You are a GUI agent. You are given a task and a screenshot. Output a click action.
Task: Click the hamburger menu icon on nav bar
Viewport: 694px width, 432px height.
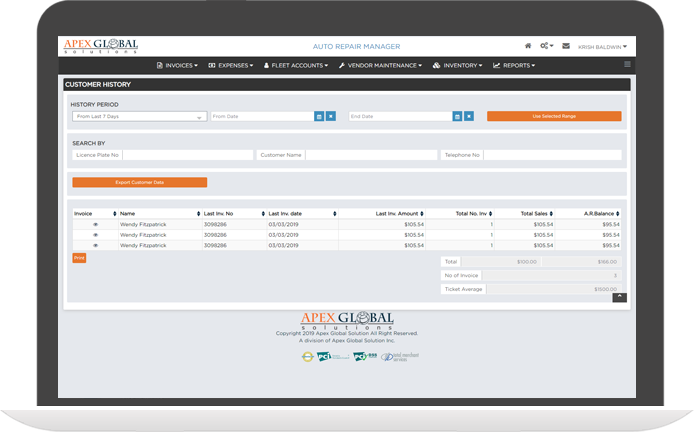click(x=627, y=65)
